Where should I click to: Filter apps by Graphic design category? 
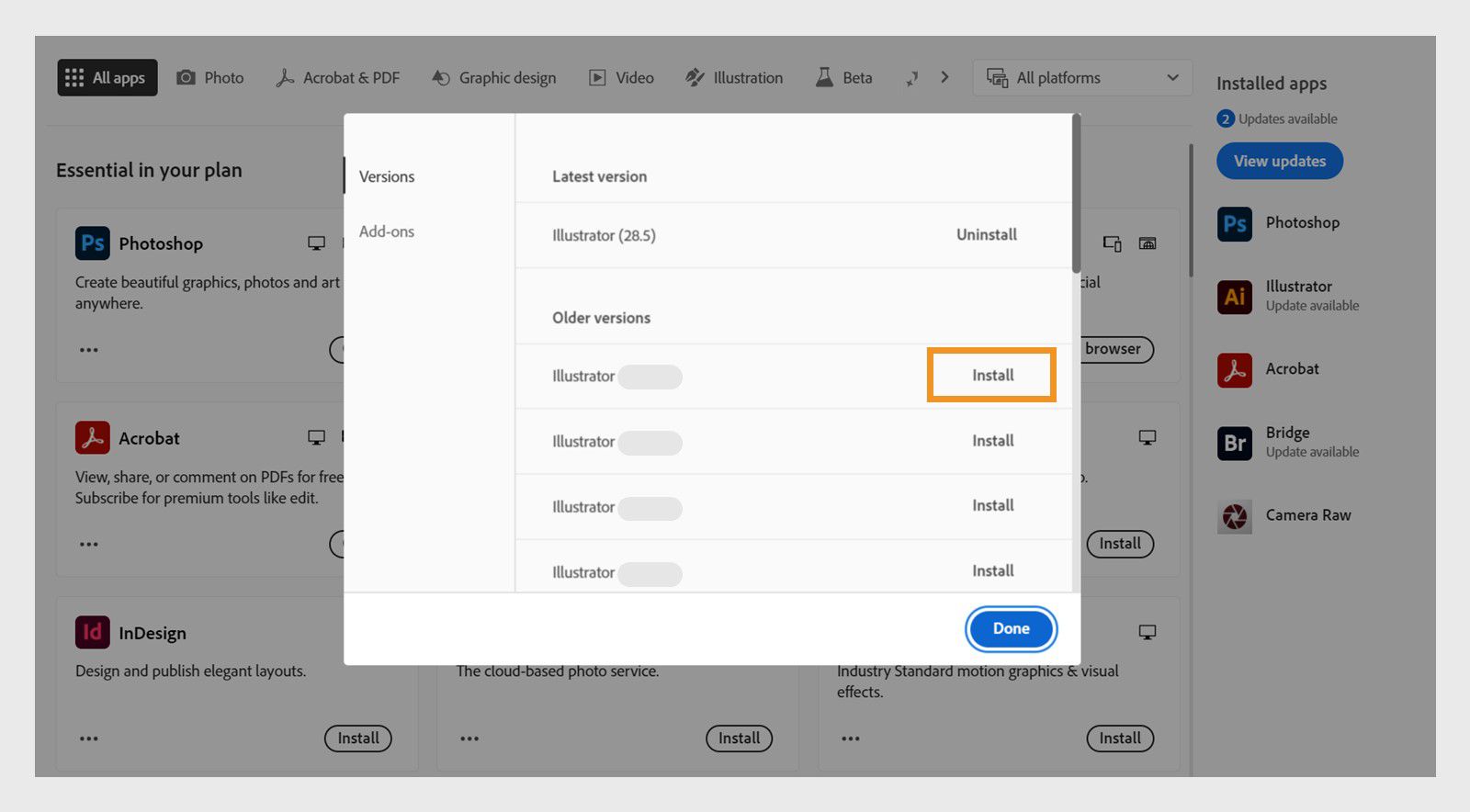point(494,78)
